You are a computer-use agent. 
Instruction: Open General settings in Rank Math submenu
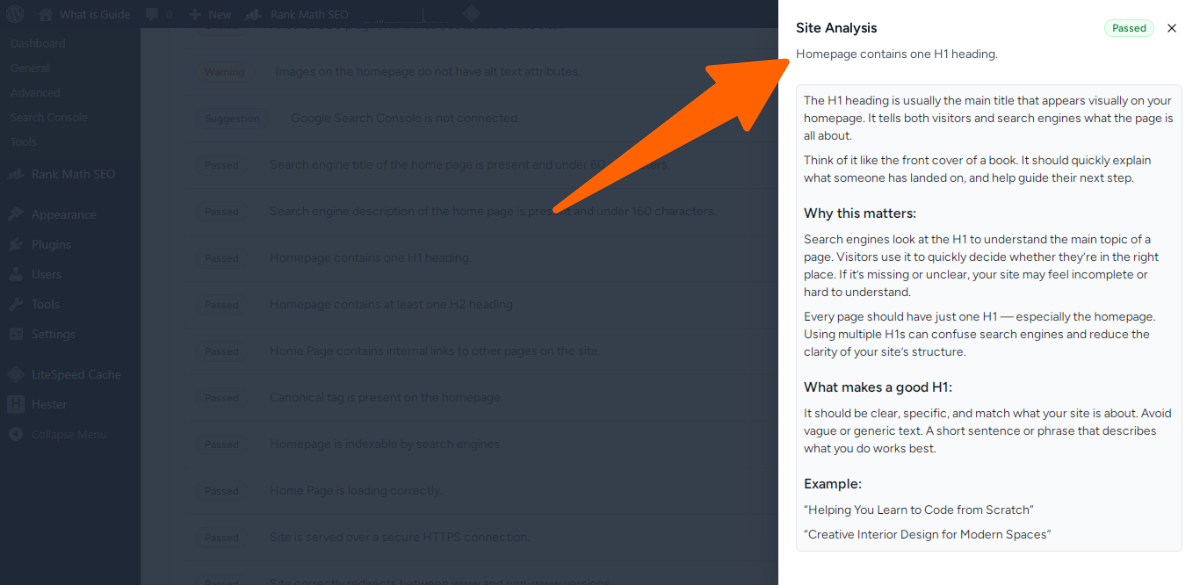pos(30,68)
